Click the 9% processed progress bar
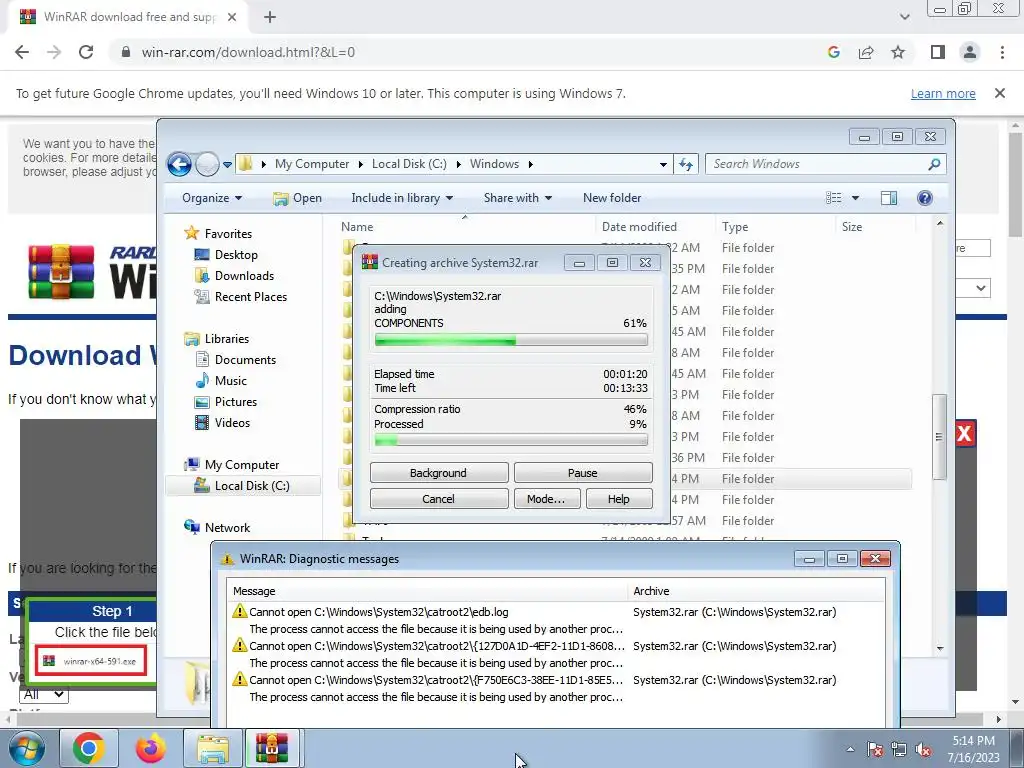Screen dimensions: 1024x768 click(x=511, y=441)
